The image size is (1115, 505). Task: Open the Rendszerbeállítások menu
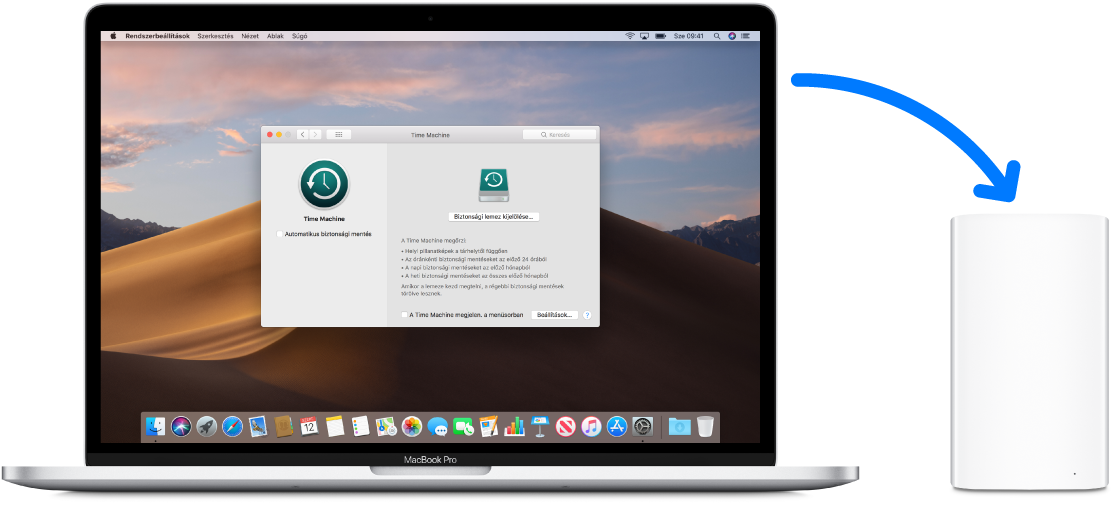point(157,36)
